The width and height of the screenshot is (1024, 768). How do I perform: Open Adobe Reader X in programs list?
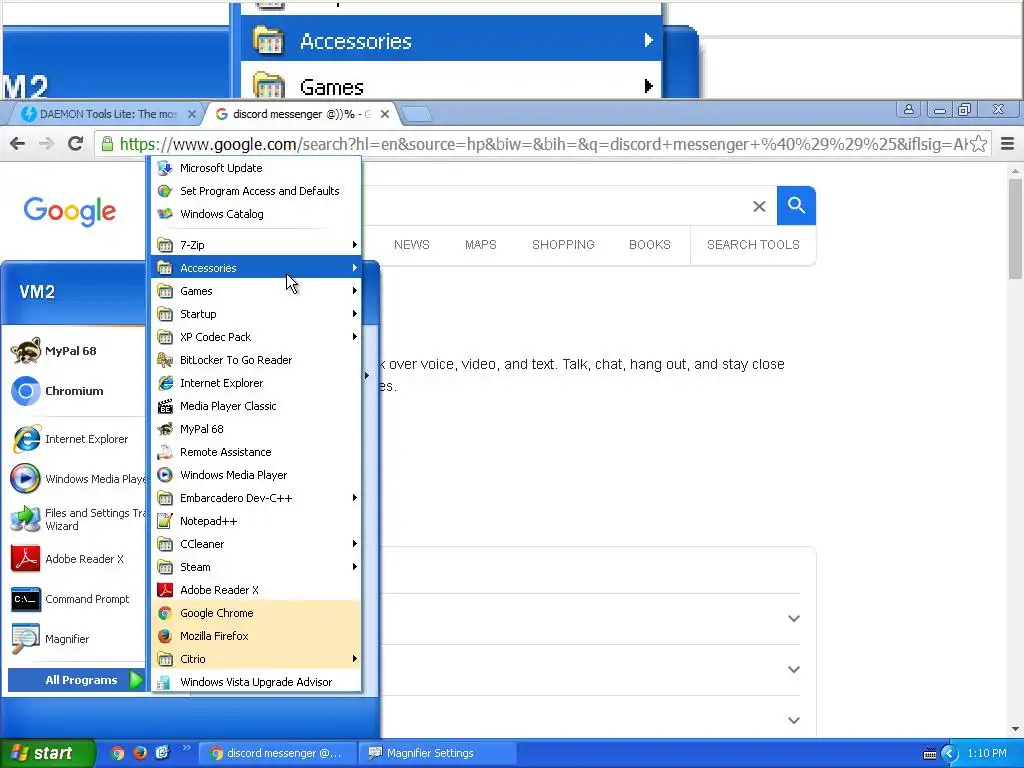[x=256, y=590]
